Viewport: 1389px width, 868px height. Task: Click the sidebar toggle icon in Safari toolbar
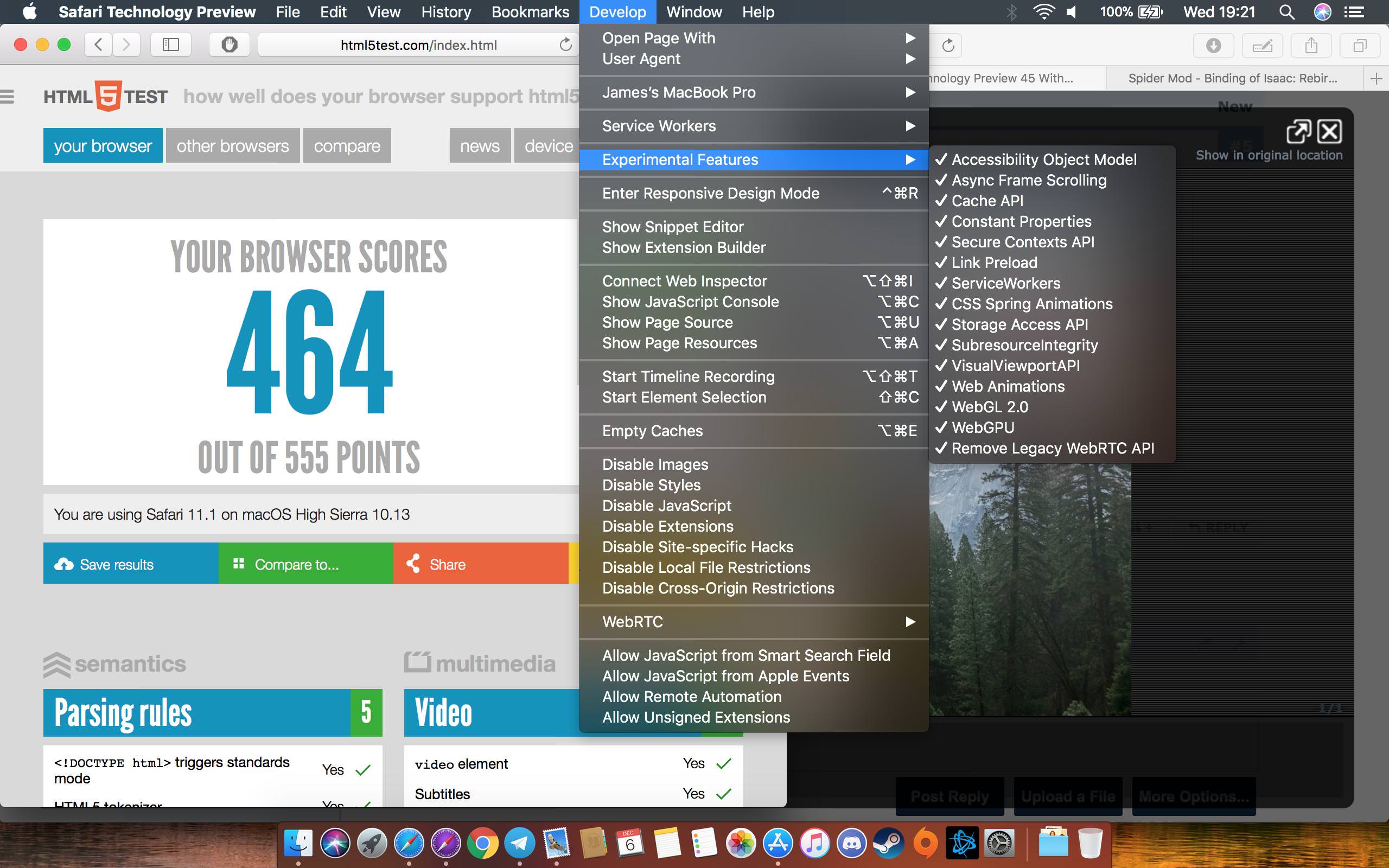point(170,45)
